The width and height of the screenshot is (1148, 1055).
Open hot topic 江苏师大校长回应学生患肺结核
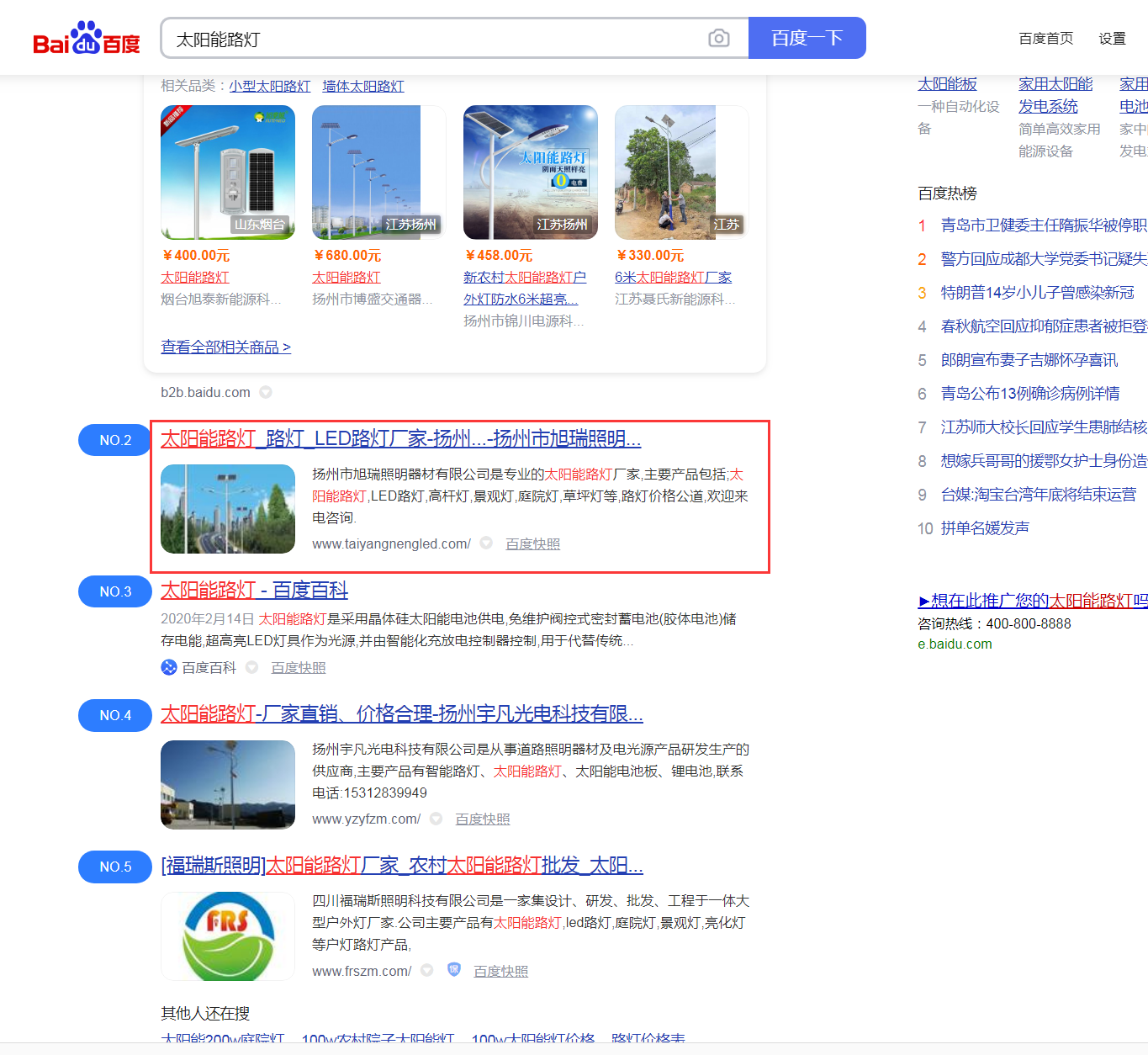(1044, 427)
